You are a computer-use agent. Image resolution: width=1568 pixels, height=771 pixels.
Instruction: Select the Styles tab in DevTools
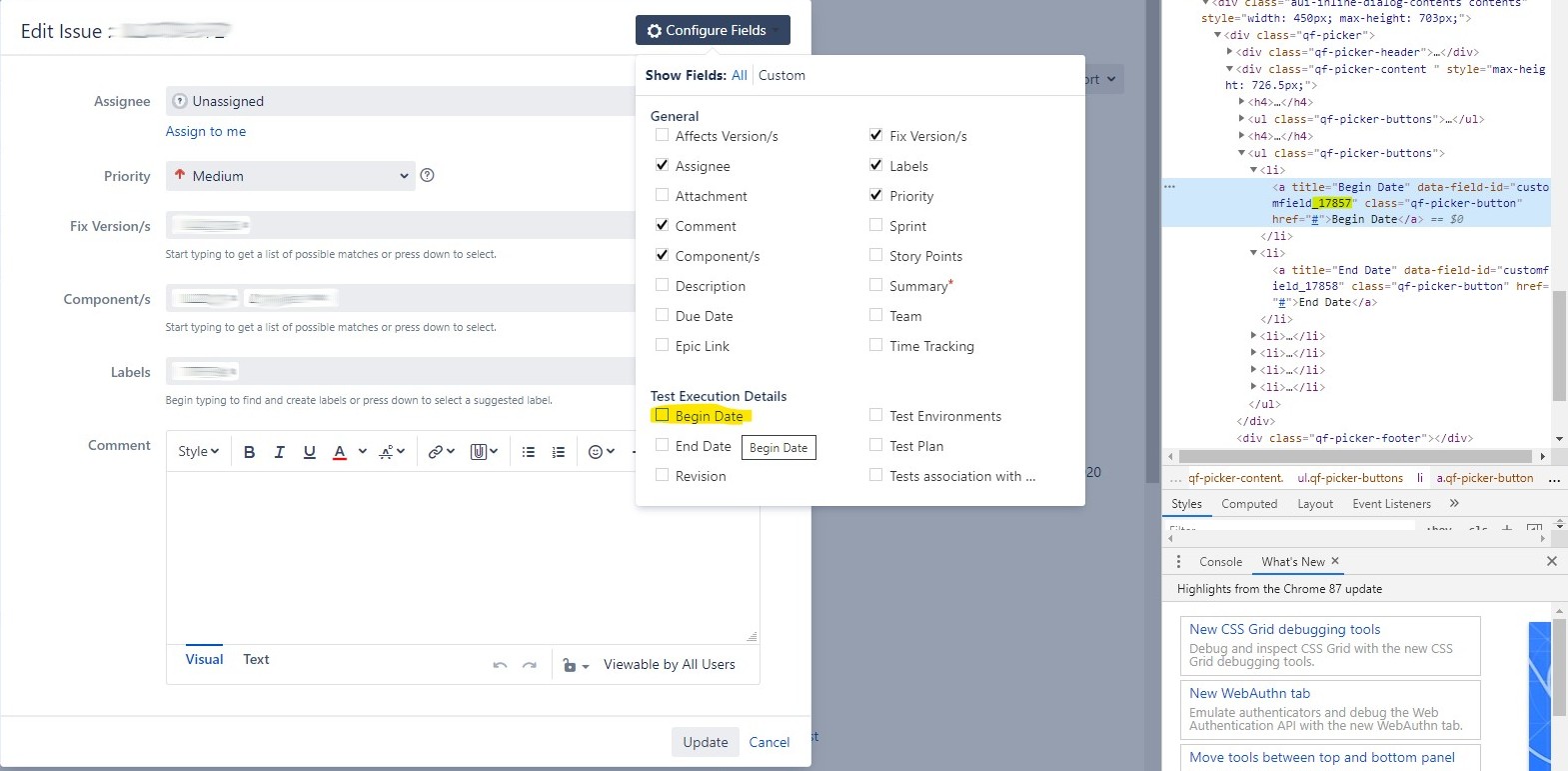[x=1186, y=504]
